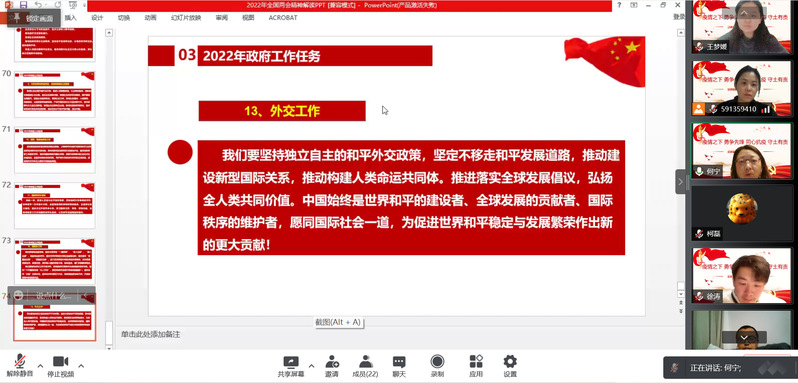The height and width of the screenshot is (383, 798).
Task: Open the 邀请 invite icon
Action: click(x=332, y=366)
